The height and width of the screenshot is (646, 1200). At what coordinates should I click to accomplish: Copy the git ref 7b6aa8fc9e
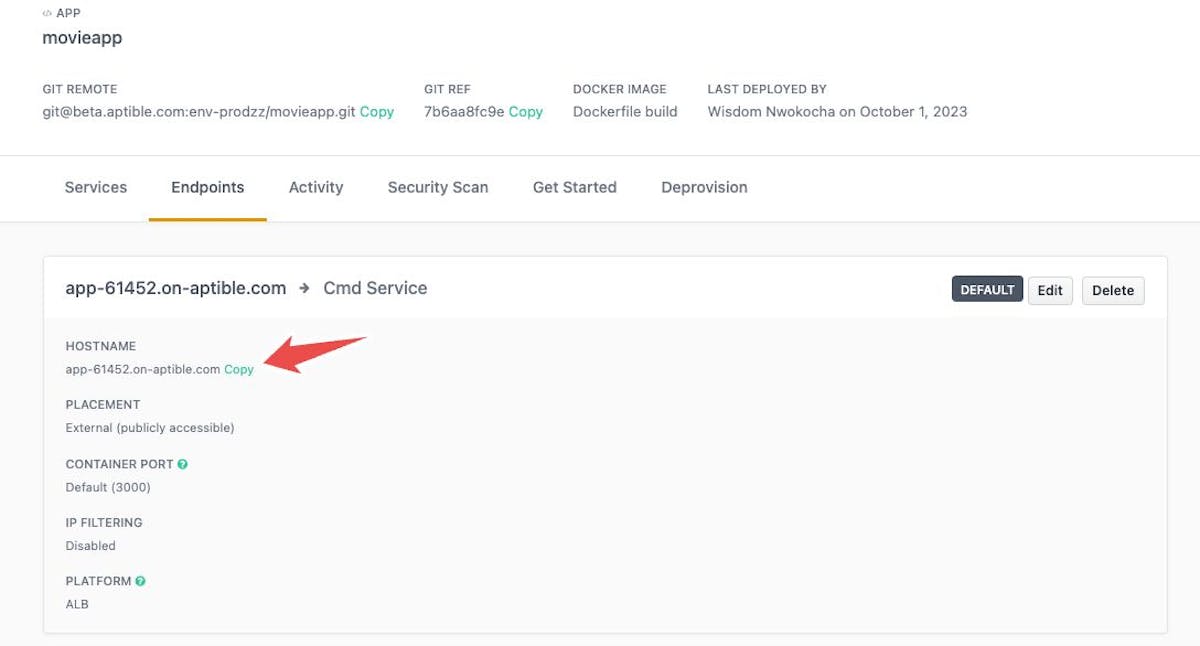click(x=525, y=112)
